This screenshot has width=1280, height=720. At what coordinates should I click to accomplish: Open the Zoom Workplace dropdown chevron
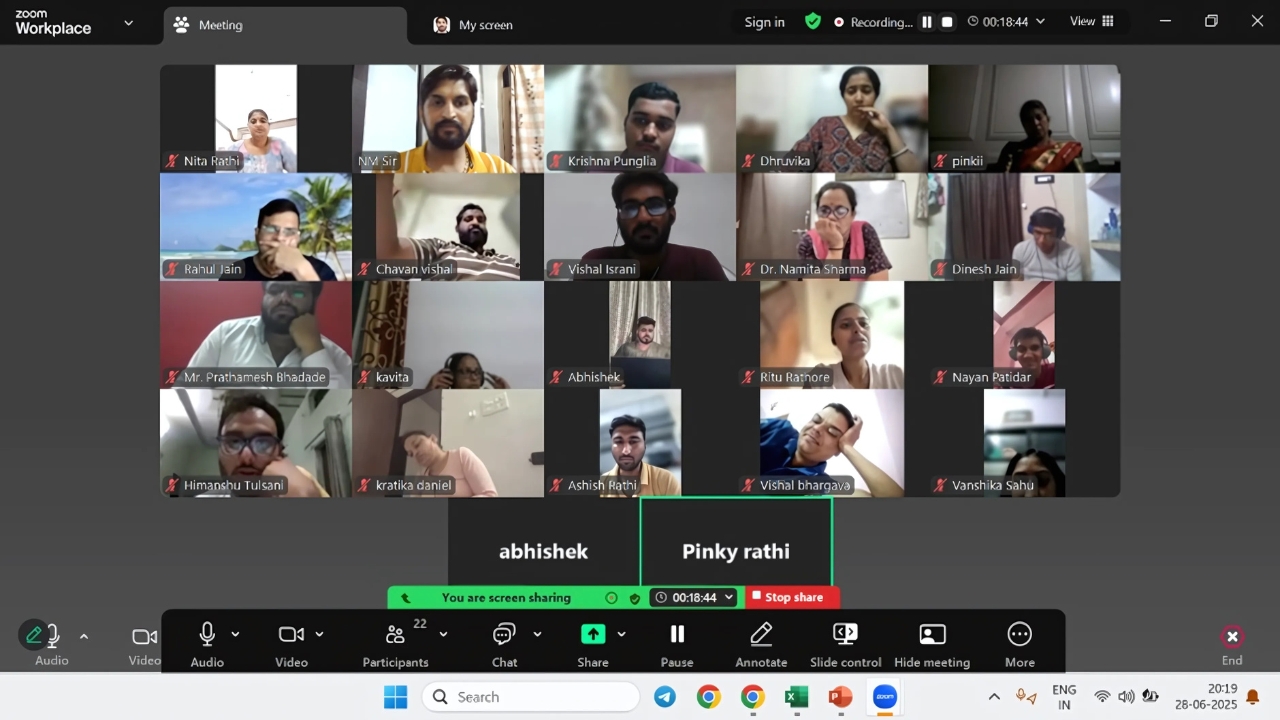[x=128, y=22]
